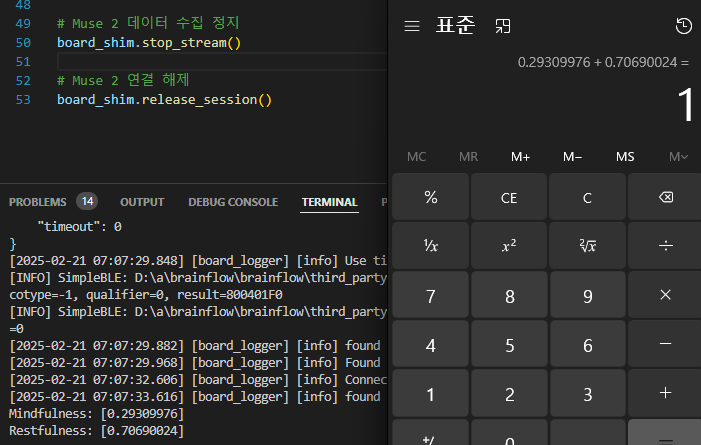Click calculator digit 6
The height and width of the screenshot is (445, 701).
587,345
